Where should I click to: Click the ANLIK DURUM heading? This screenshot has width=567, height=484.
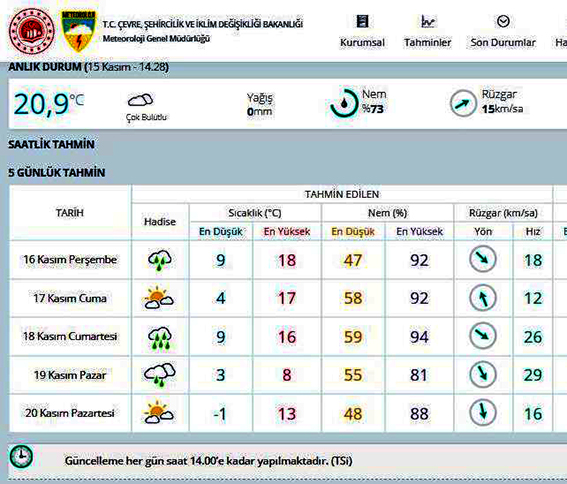point(45,67)
